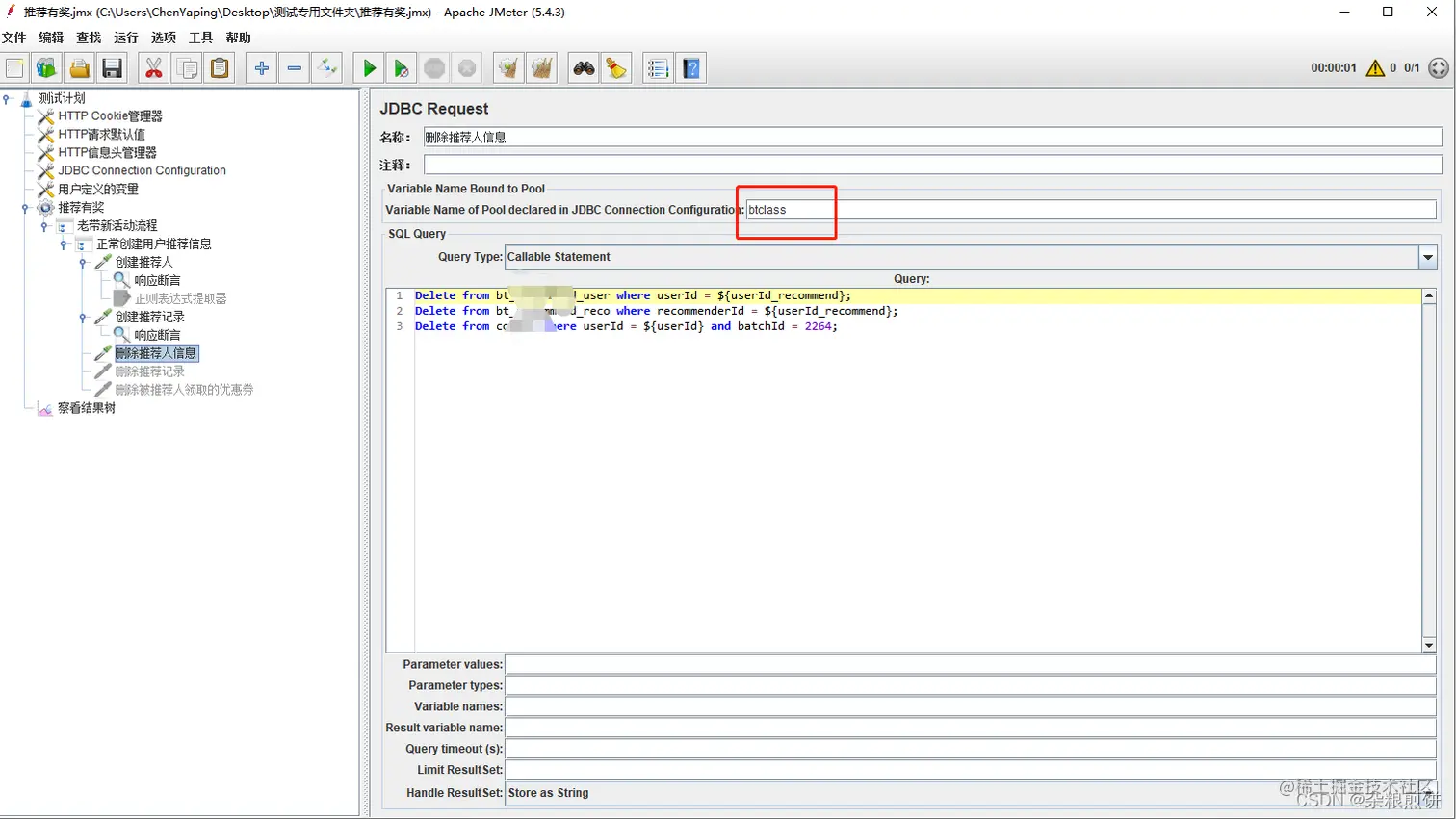Select HTTP信息头管理器 in the tree
The image size is (1456, 819).
click(107, 153)
